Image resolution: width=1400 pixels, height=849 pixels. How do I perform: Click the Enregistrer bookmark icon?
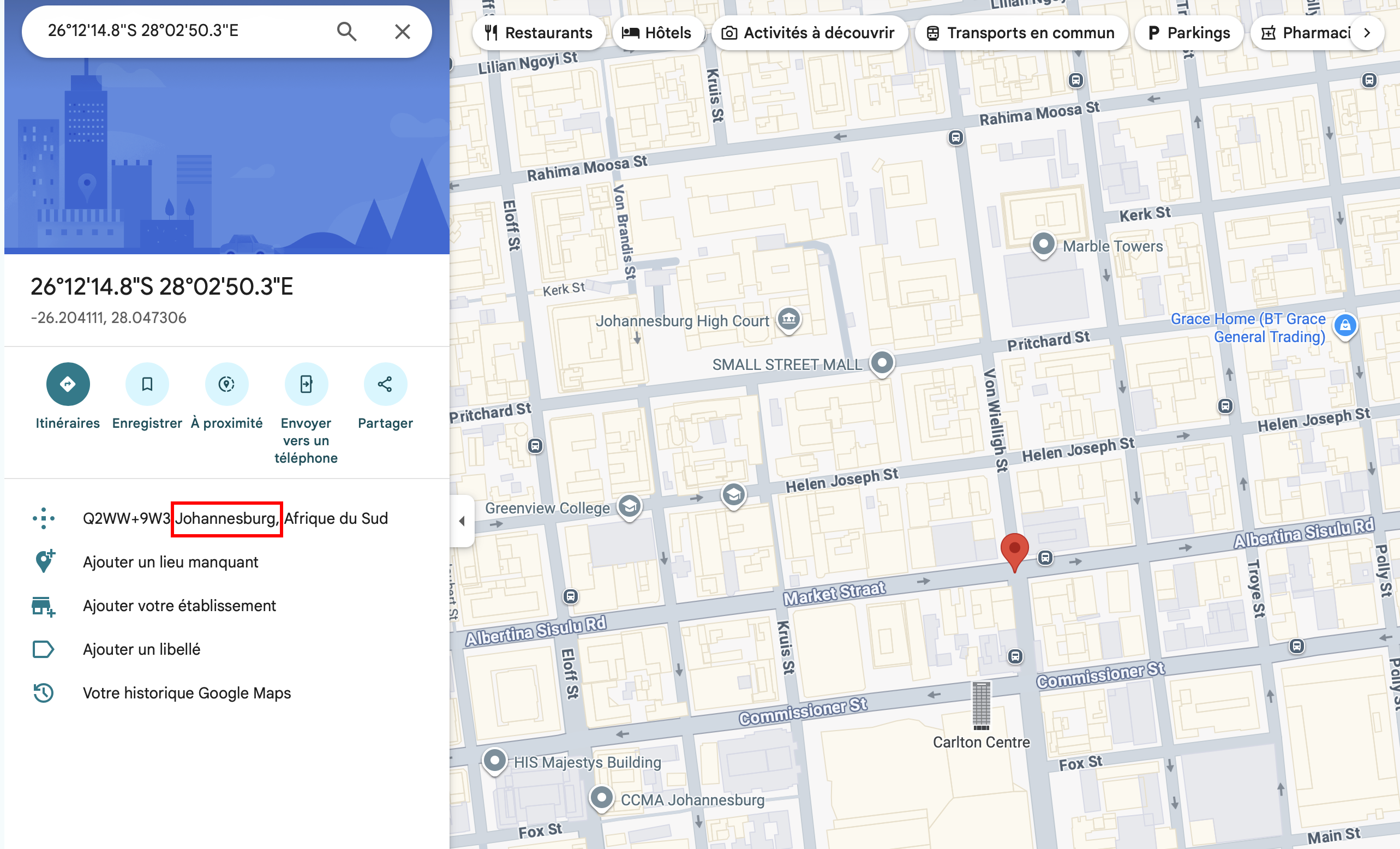click(x=147, y=384)
